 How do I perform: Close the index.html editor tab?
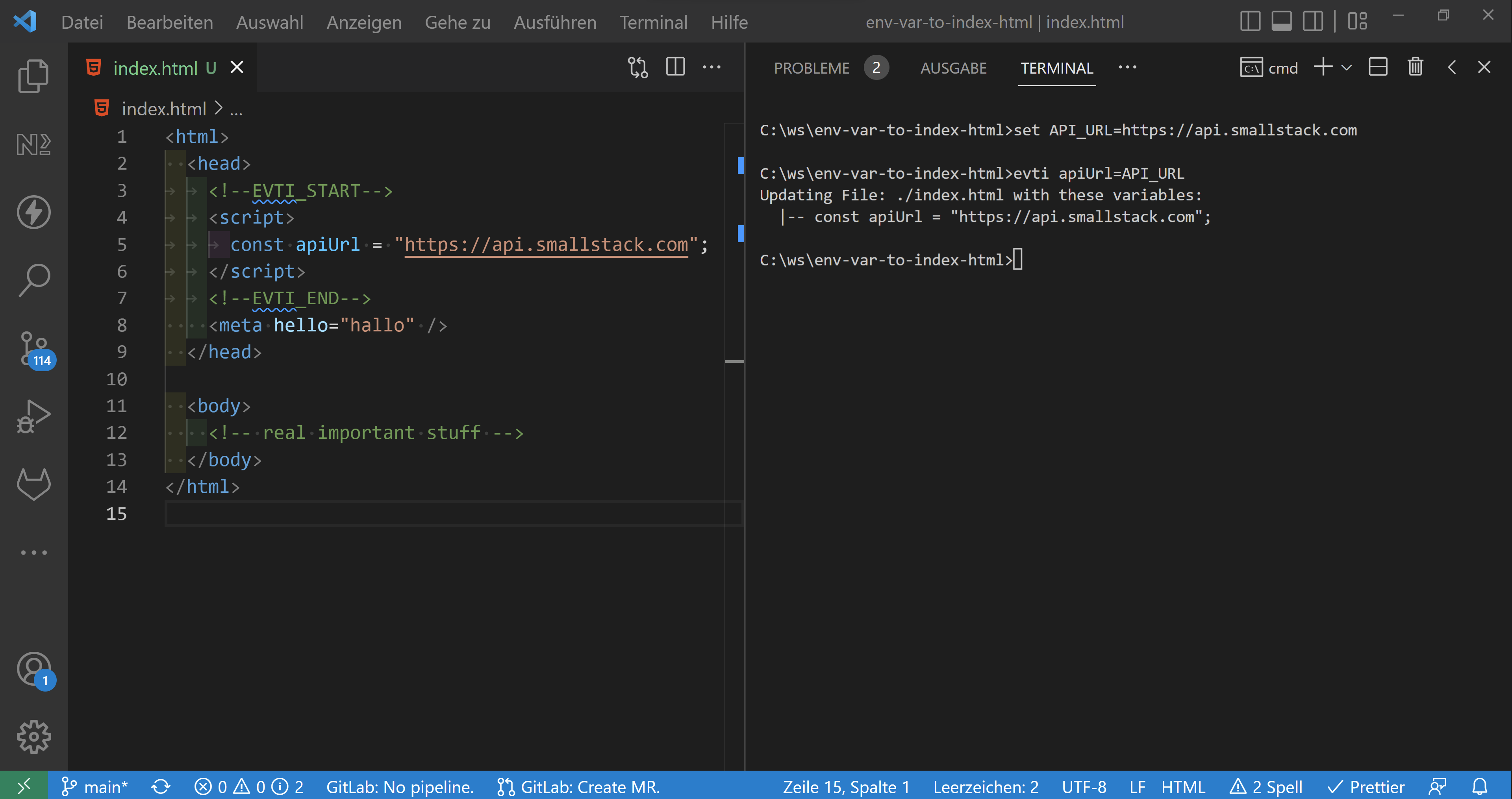237,67
